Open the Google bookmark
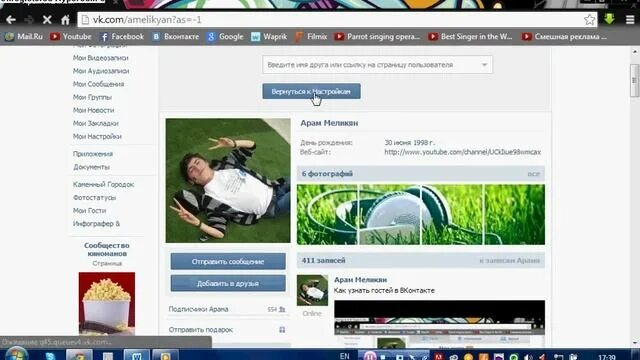The width and height of the screenshot is (640, 360). (x=225, y=37)
